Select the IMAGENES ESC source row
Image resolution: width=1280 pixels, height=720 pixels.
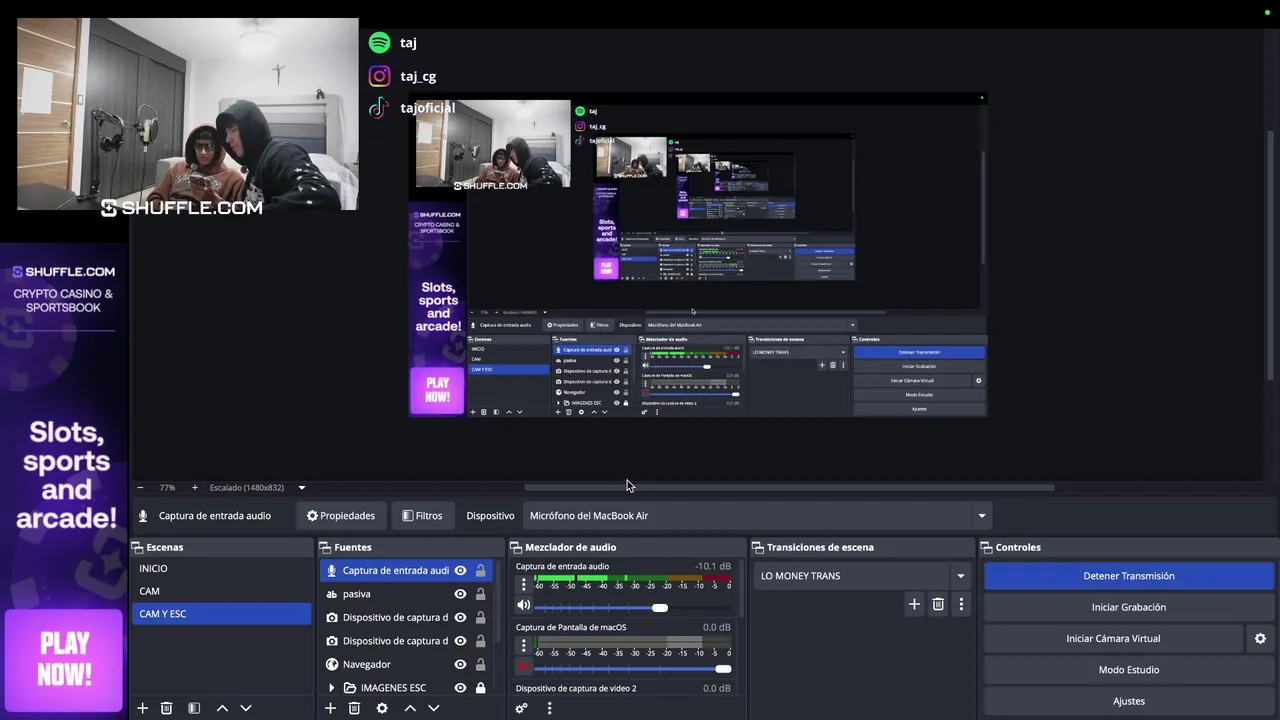(x=406, y=688)
